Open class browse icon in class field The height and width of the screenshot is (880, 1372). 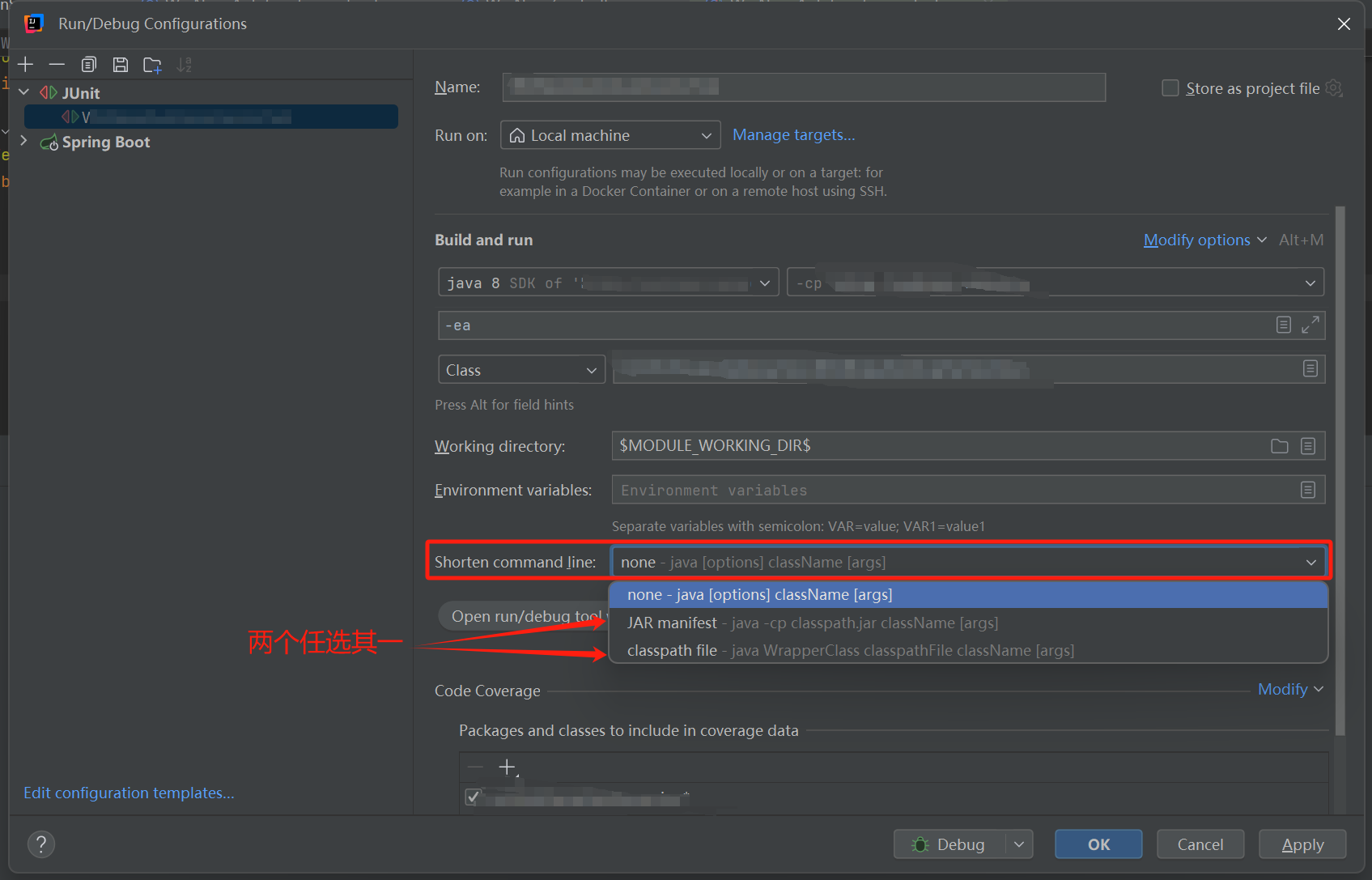(x=1310, y=369)
